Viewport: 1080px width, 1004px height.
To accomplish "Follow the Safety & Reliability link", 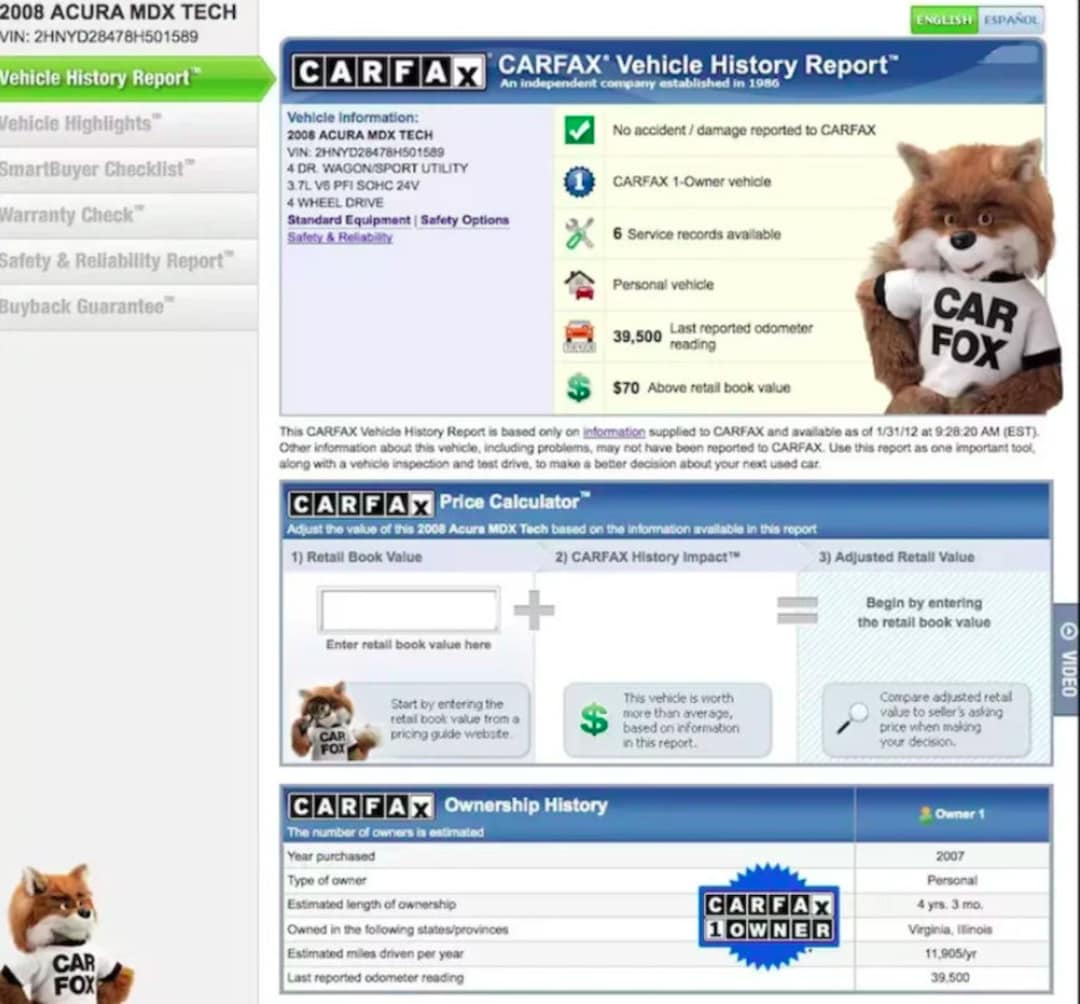I will point(340,237).
